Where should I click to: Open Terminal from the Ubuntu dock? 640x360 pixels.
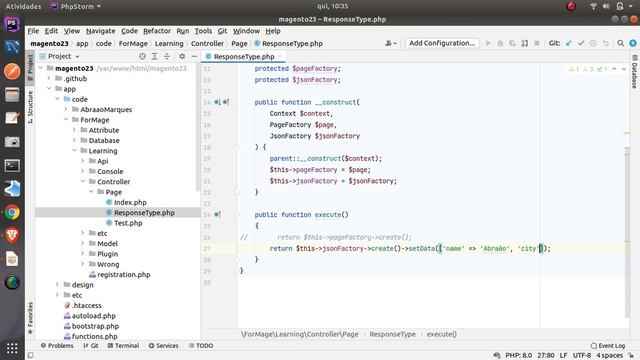[12, 165]
